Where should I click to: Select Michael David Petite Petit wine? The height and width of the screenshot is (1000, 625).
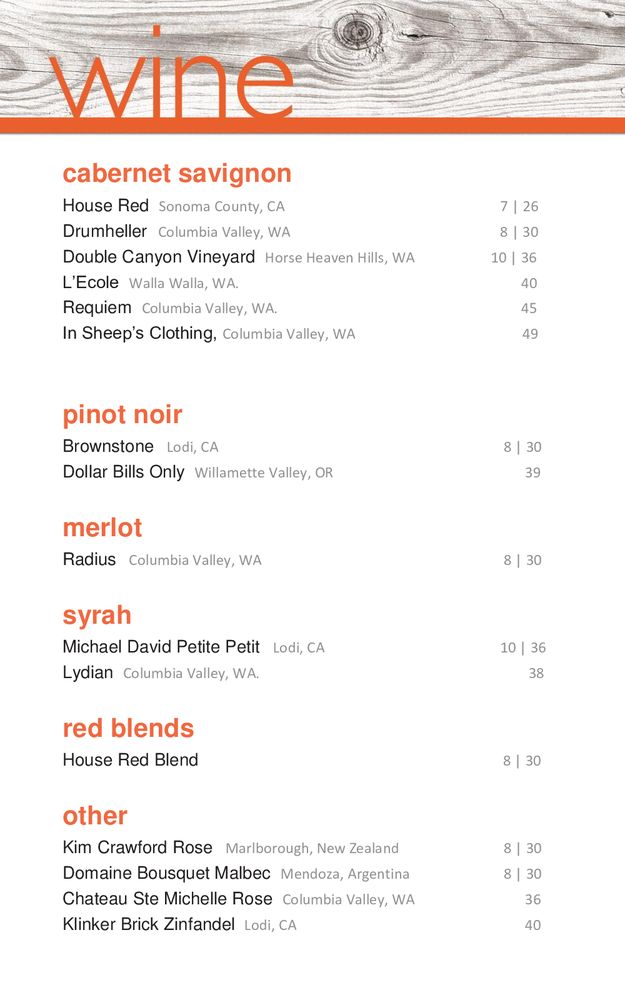161,647
